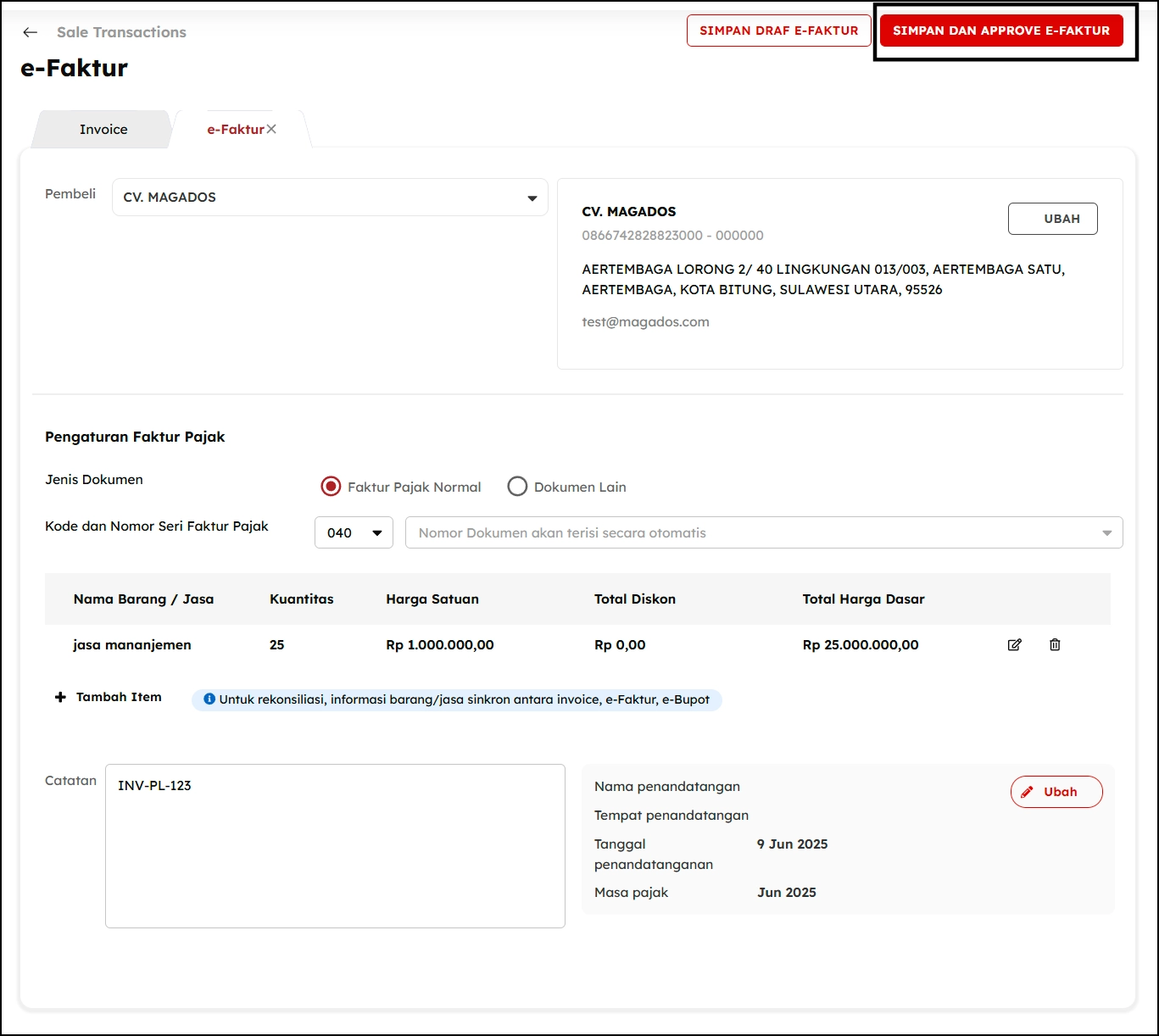Click the reconciliation notice about invoice sync
This screenshot has width=1159, height=1036.
[x=457, y=699]
